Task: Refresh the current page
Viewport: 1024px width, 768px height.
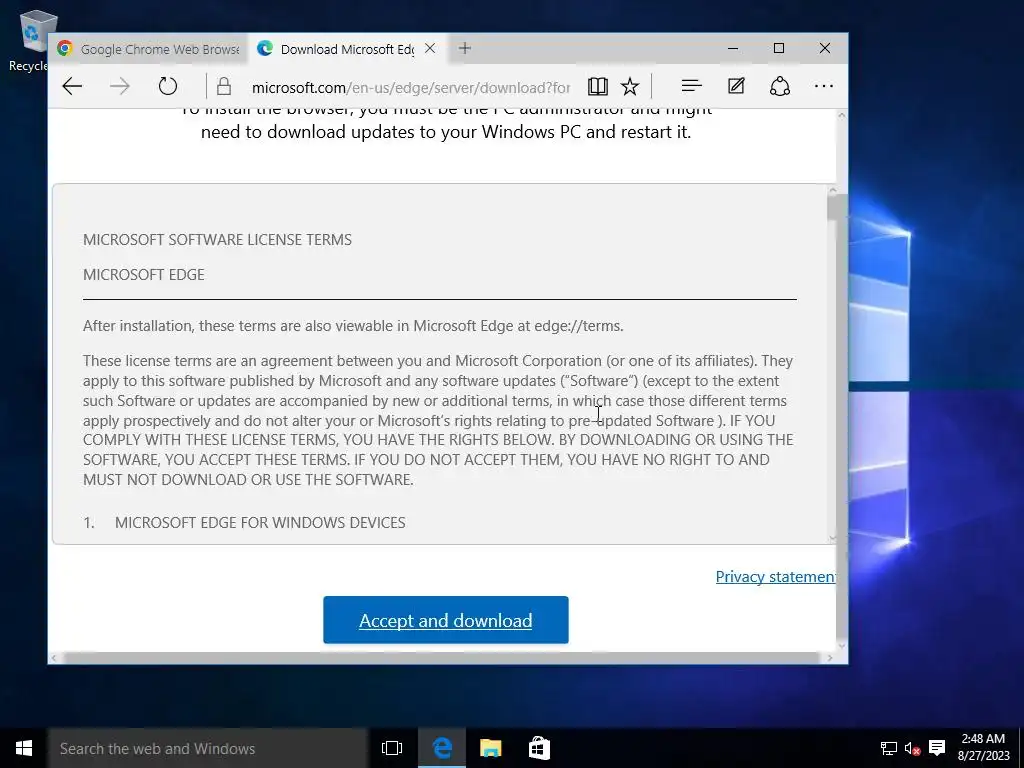Action: pyautogui.click(x=168, y=86)
